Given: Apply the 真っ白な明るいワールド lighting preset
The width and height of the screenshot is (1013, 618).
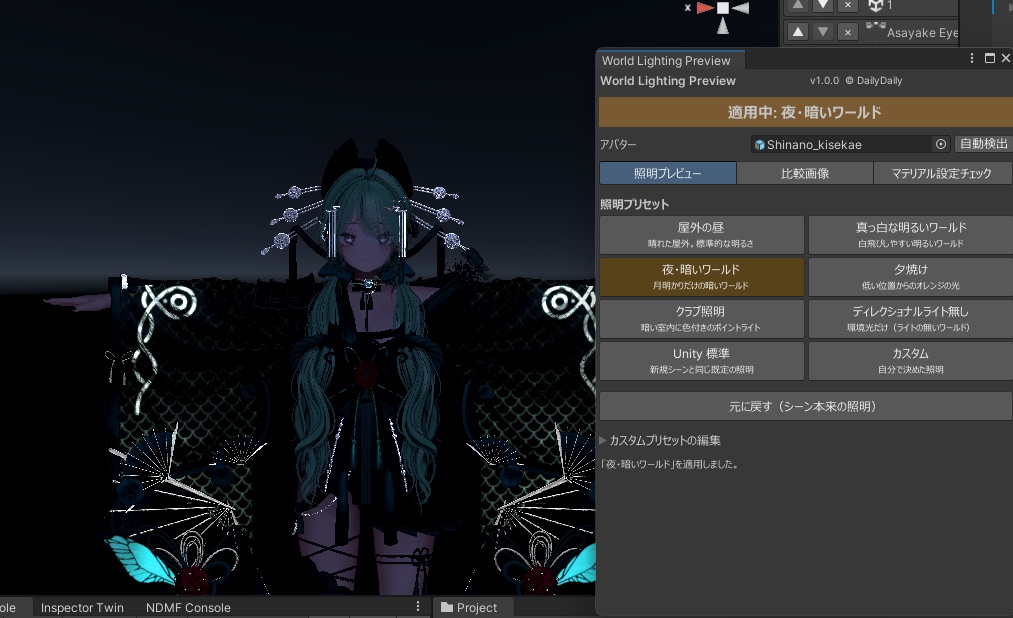Looking at the screenshot, I should pos(911,235).
